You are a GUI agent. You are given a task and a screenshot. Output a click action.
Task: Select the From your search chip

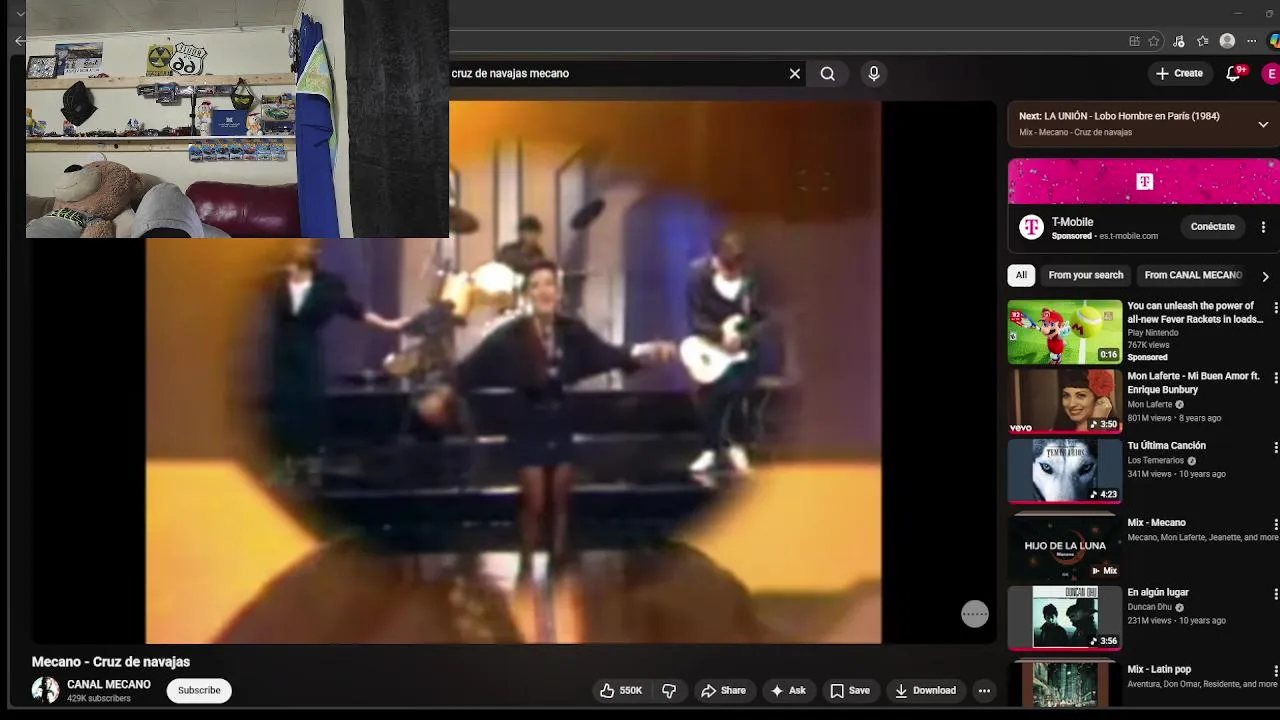tap(1086, 275)
